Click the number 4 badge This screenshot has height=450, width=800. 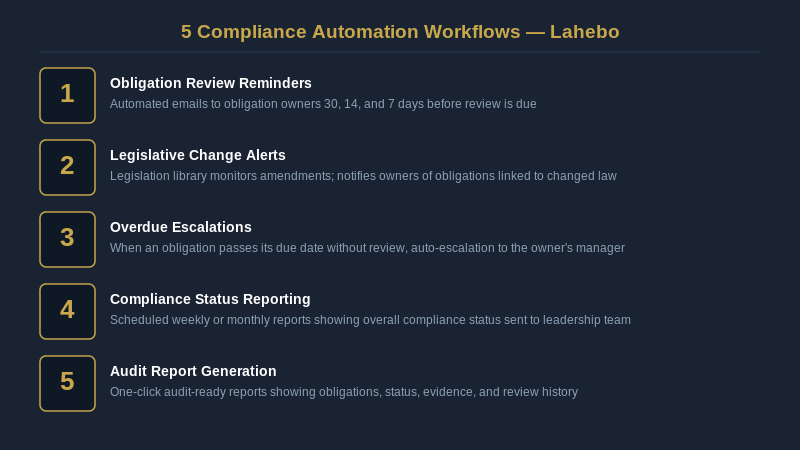click(x=67, y=311)
